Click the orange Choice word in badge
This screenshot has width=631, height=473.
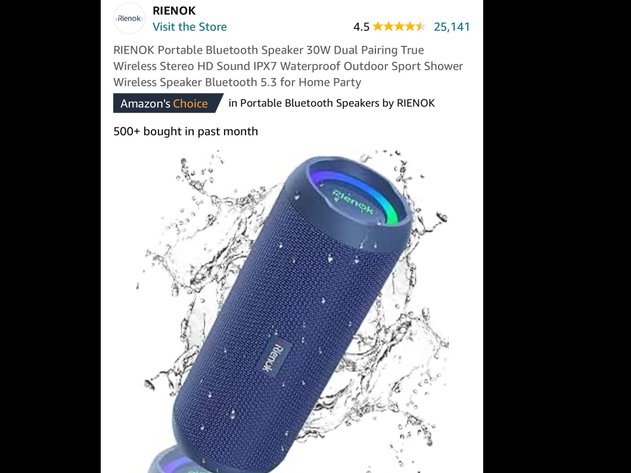[x=190, y=103]
